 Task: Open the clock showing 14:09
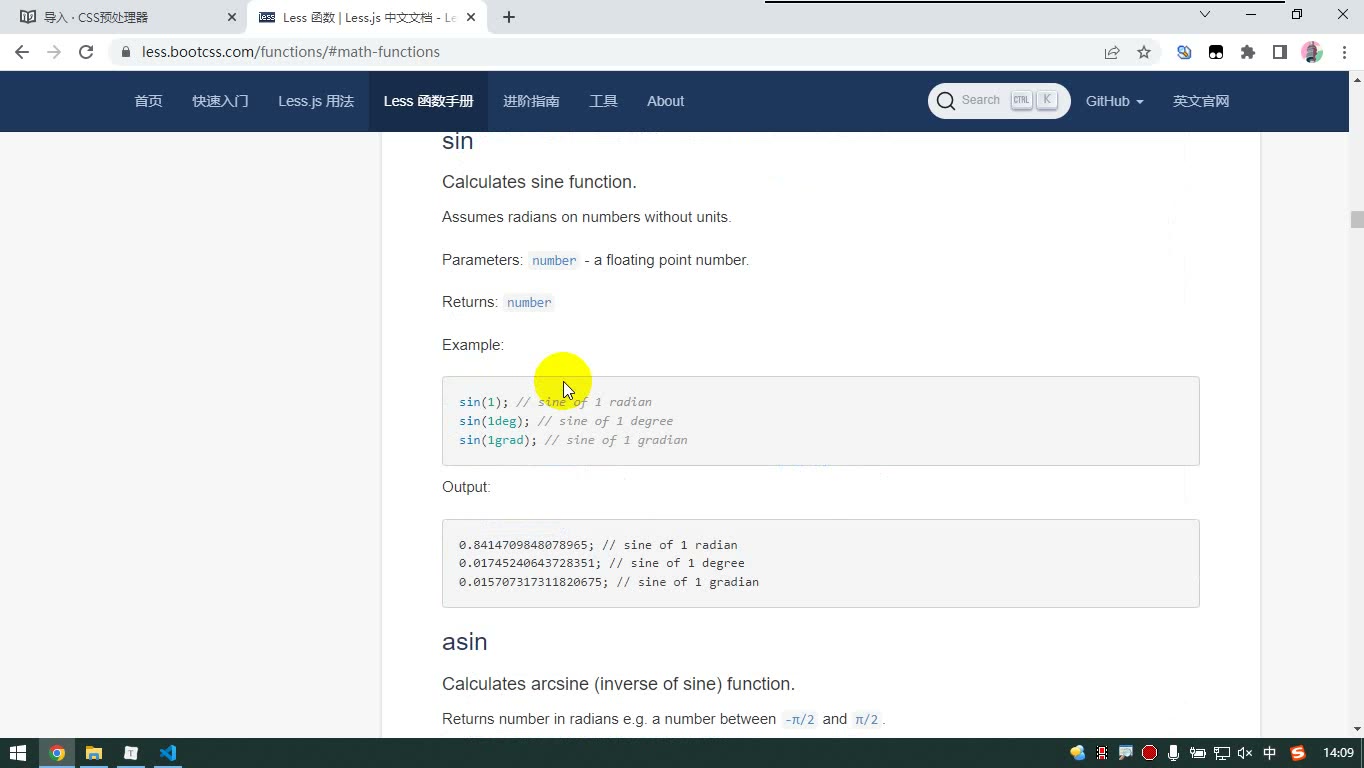click(x=1338, y=753)
